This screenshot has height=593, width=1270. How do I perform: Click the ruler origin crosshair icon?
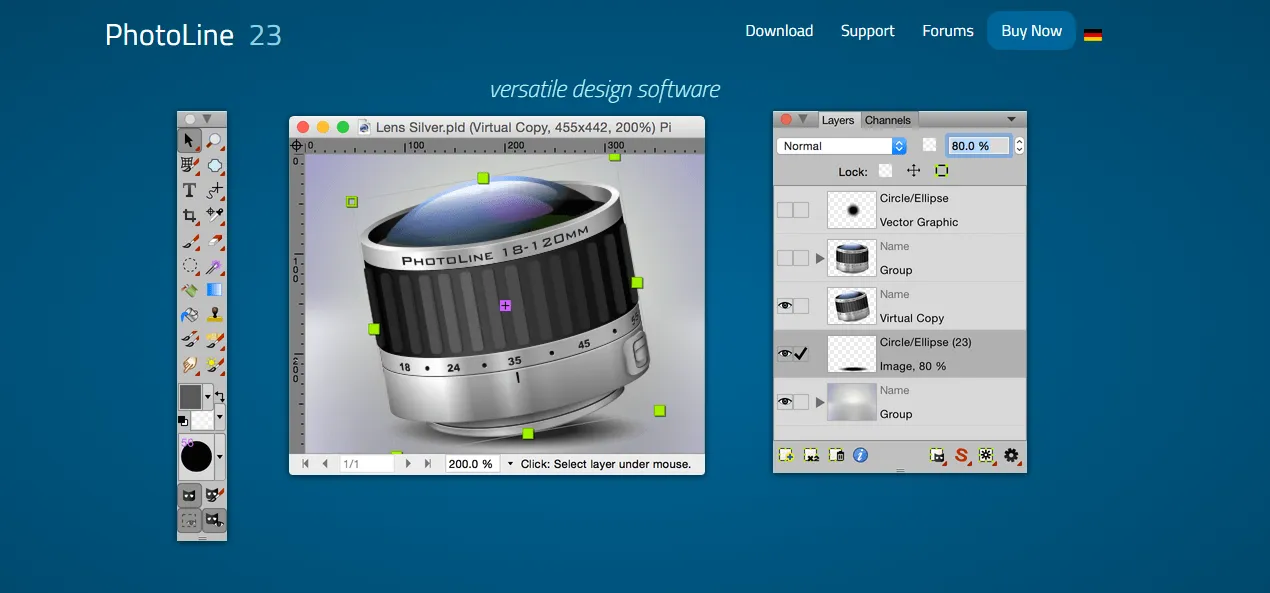coord(297,146)
